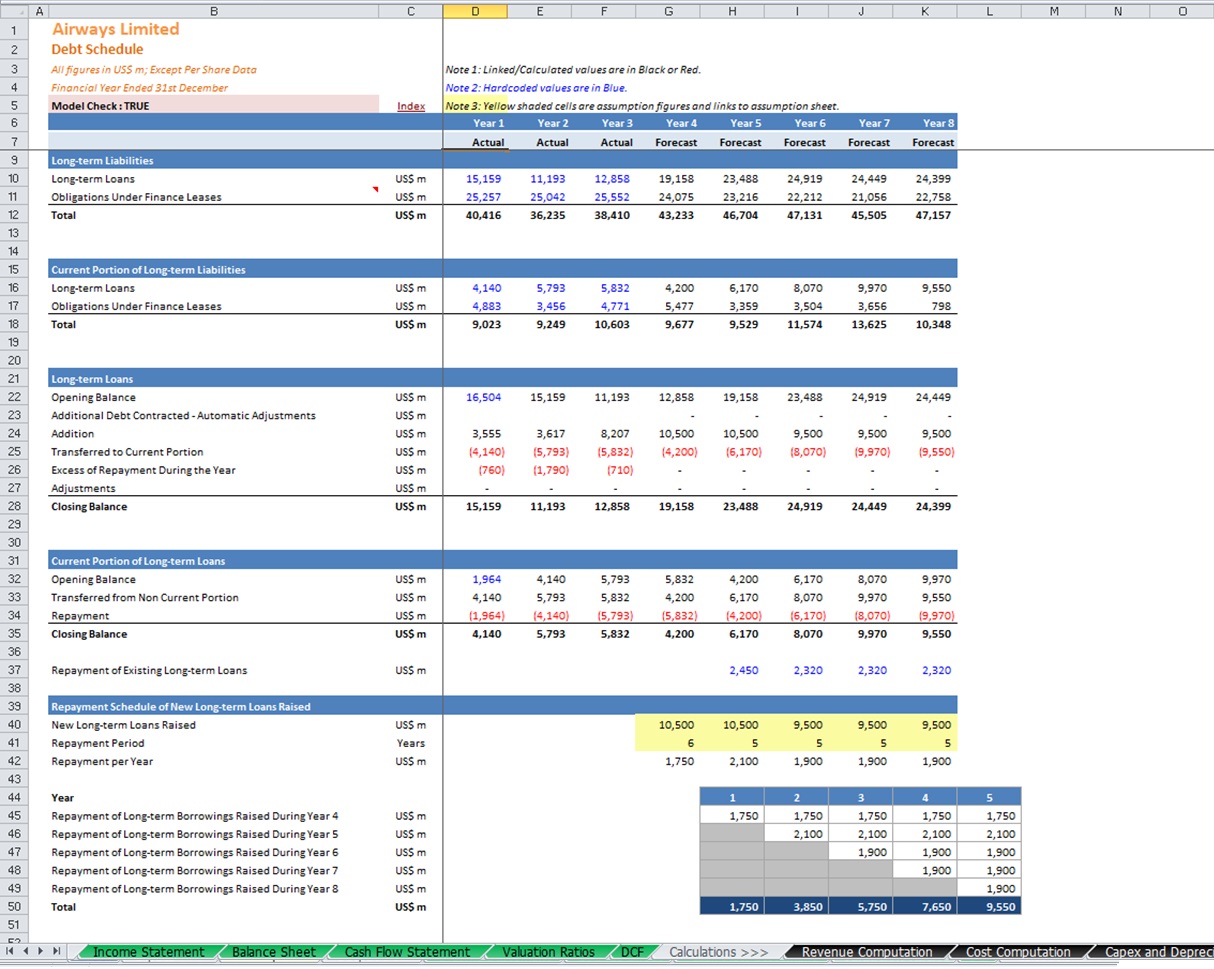Select row 12 header
This screenshot has width=1214, height=969.
coord(14,215)
